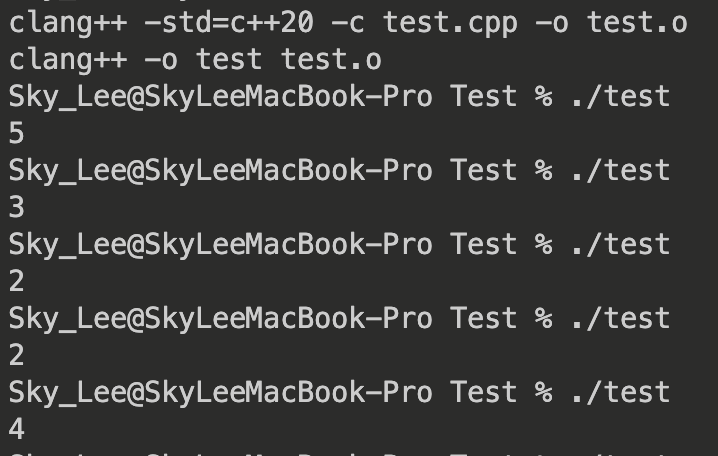Click the second output number 2
Viewport: 718px width, 456px height.
16,355
